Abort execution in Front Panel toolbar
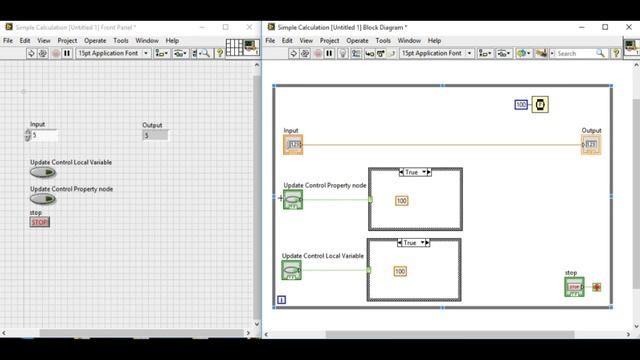Viewport: 640px width, 360px height. 56,53
